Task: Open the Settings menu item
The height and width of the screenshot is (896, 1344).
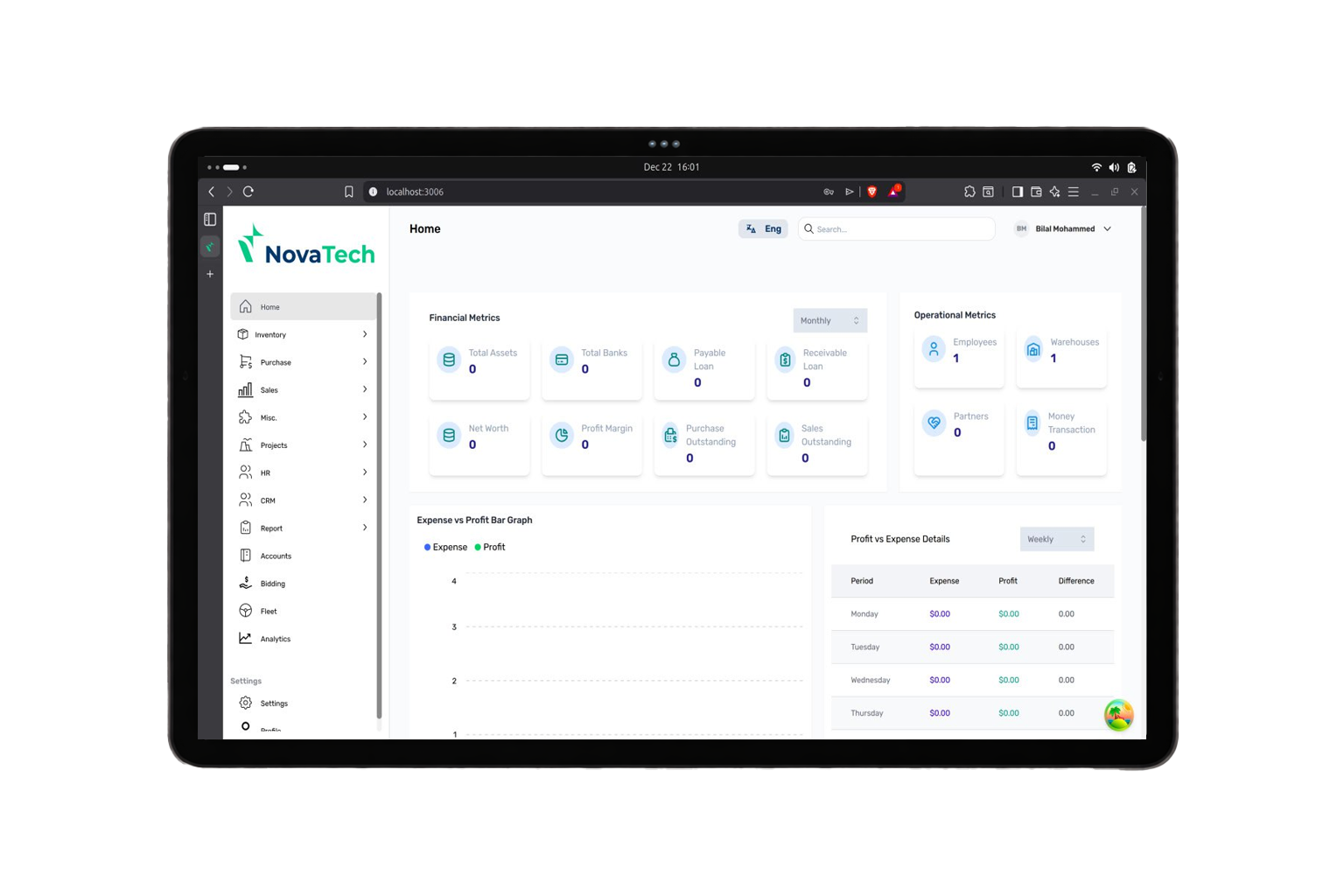Action: coord(303,703)
